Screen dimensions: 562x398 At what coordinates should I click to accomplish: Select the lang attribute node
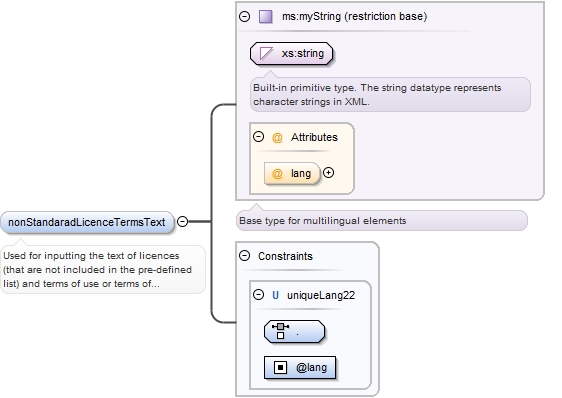(x=292, y=174)
